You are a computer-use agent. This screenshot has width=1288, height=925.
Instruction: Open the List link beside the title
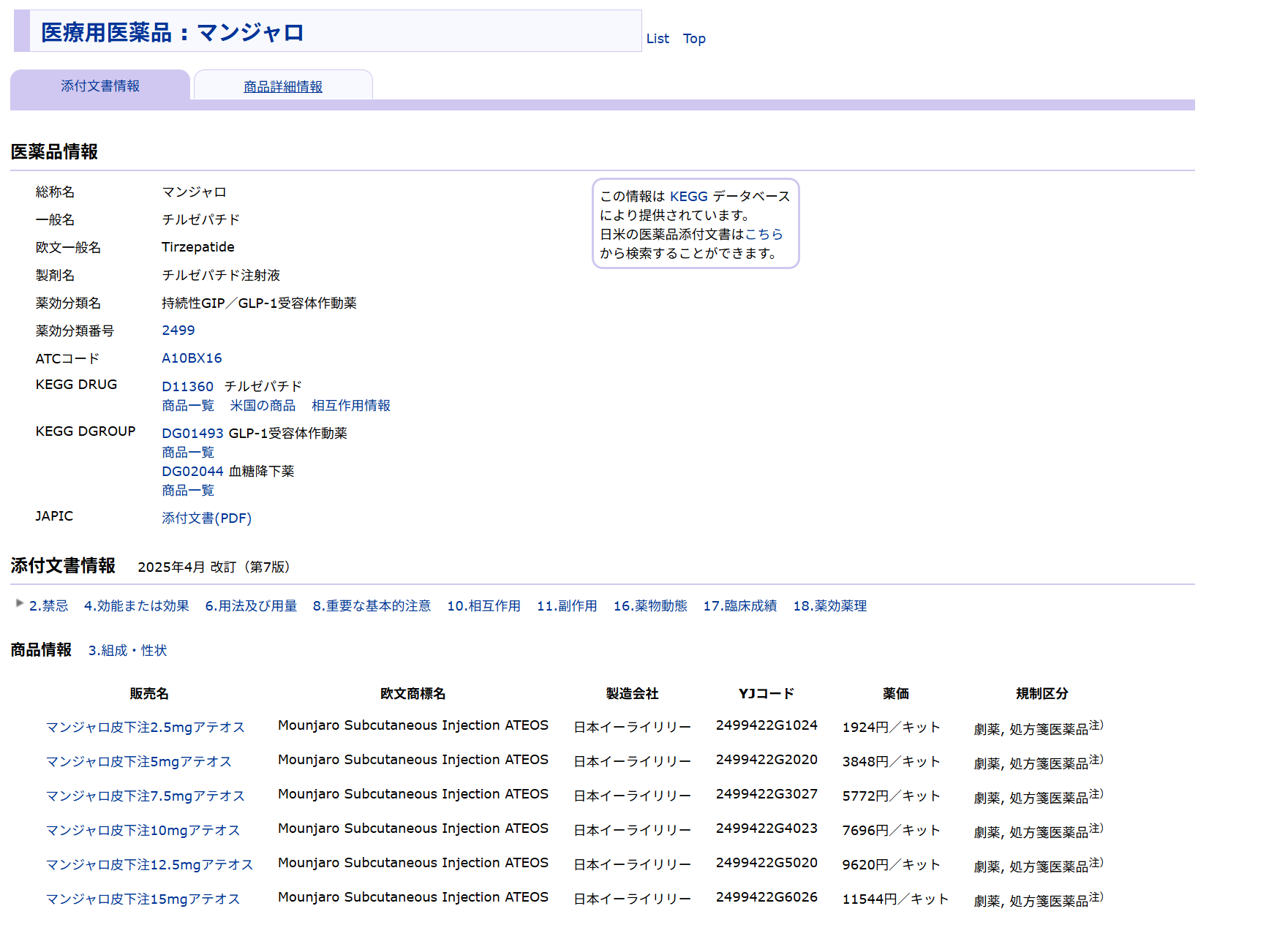657,39
